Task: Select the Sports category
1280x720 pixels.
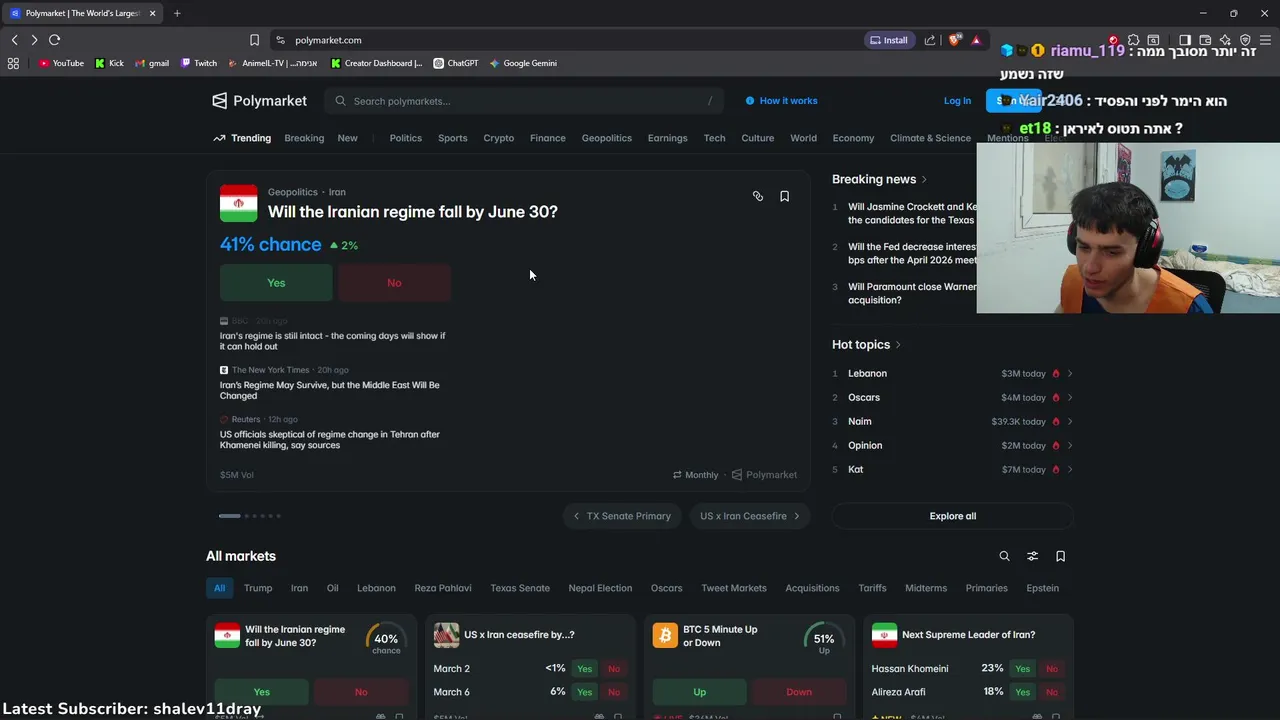Action: (452, 138)
